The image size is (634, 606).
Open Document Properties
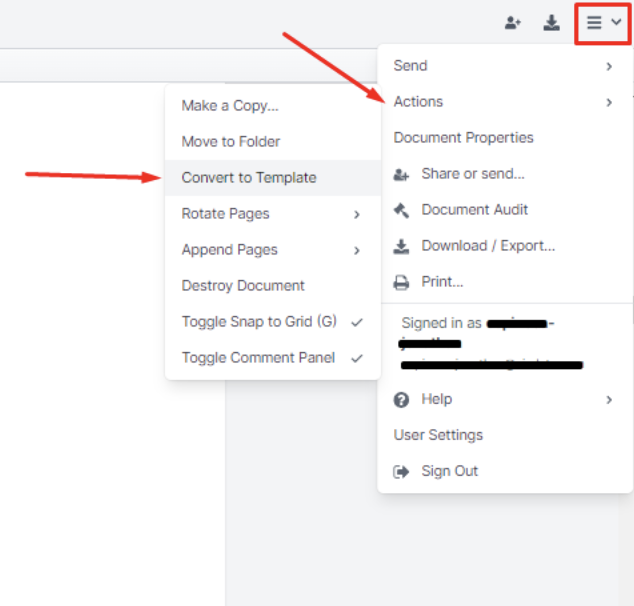pyautogui.click(x=463, y=138)
